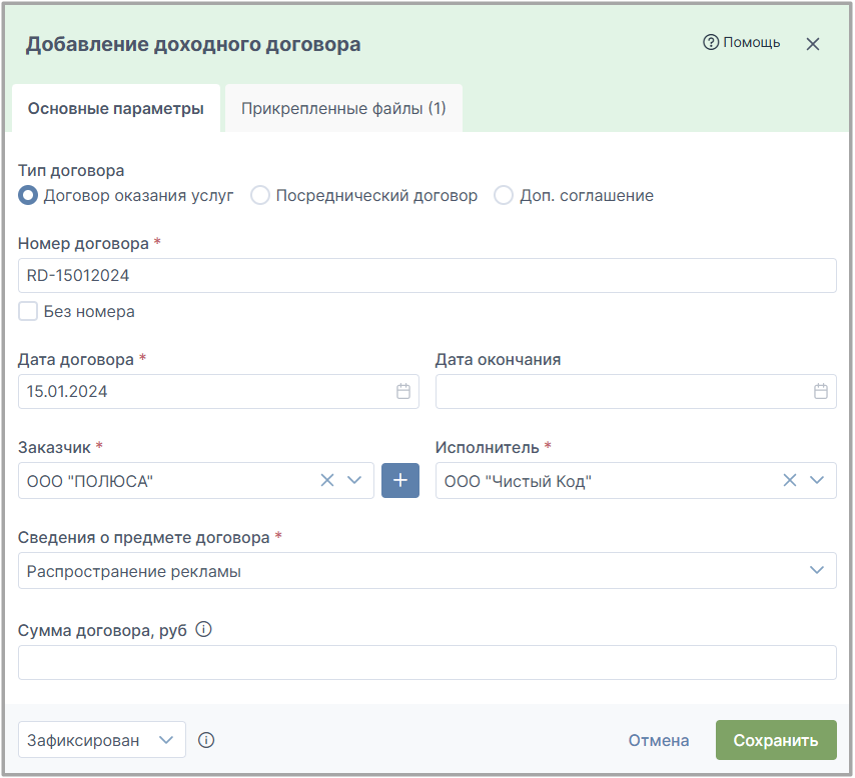Switch to Основные параметры tab
The height and width of the screenshot is (778, 855).
coord(116,108)
